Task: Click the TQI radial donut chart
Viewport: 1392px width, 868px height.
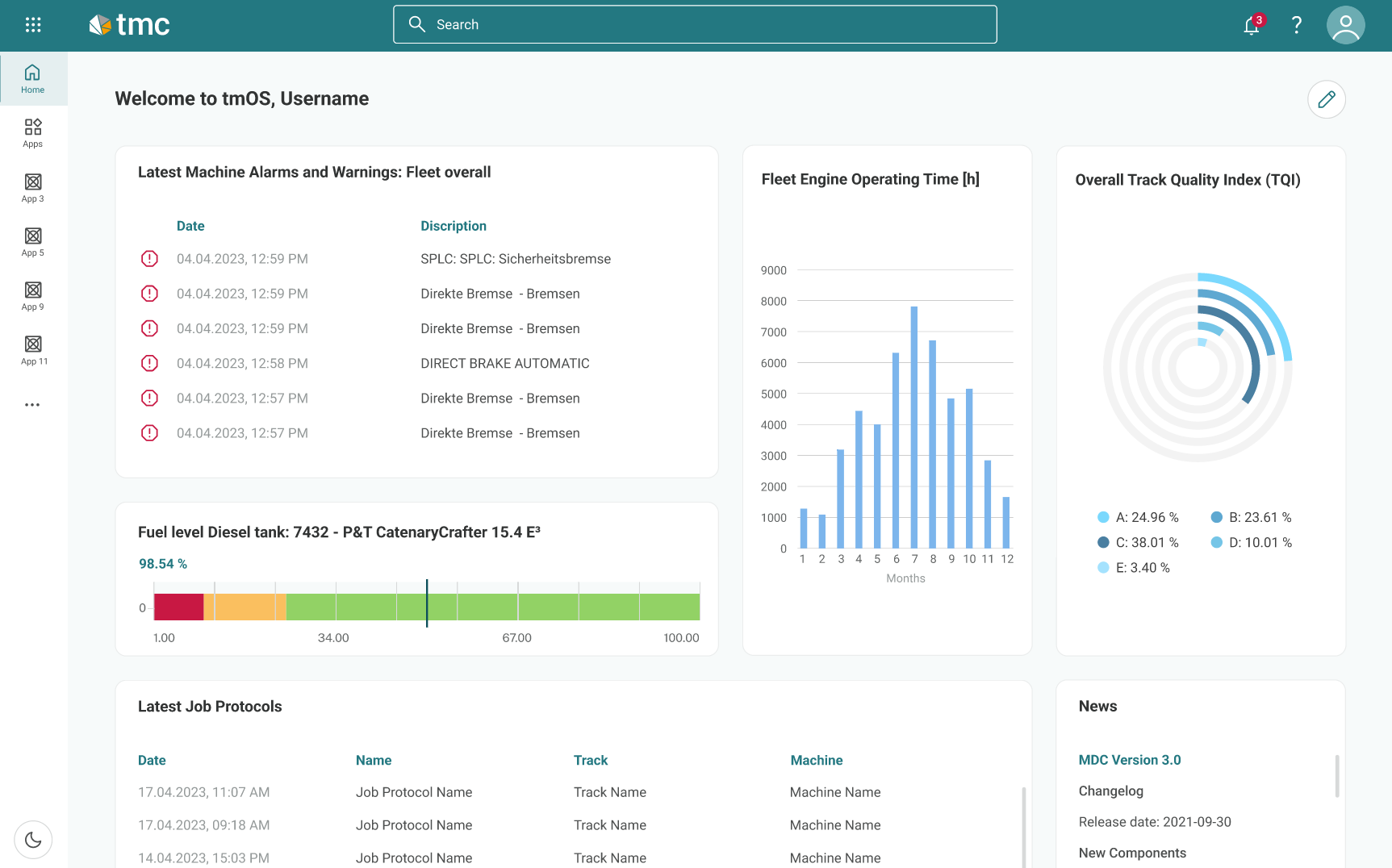Action: point(1198,367)
